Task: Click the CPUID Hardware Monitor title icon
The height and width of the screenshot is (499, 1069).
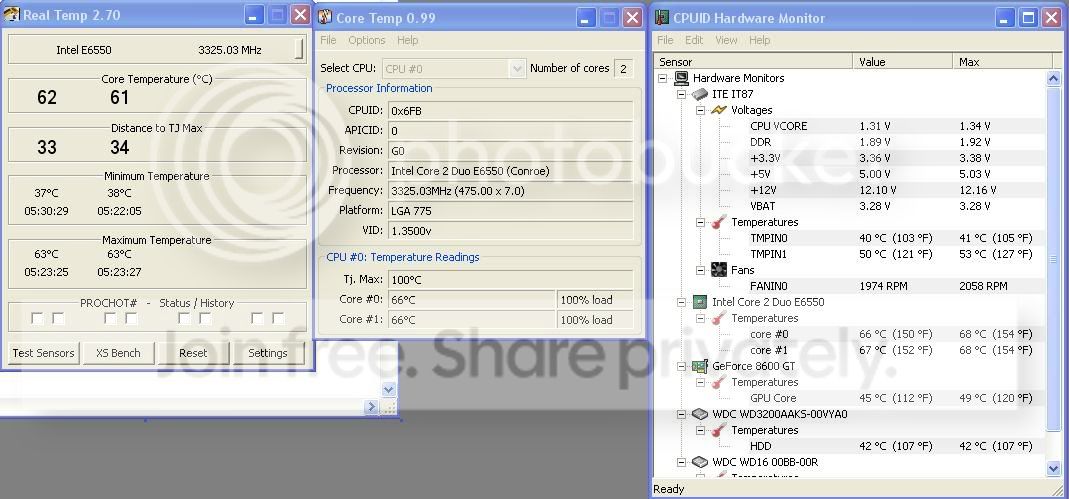Action: [661, 18]
